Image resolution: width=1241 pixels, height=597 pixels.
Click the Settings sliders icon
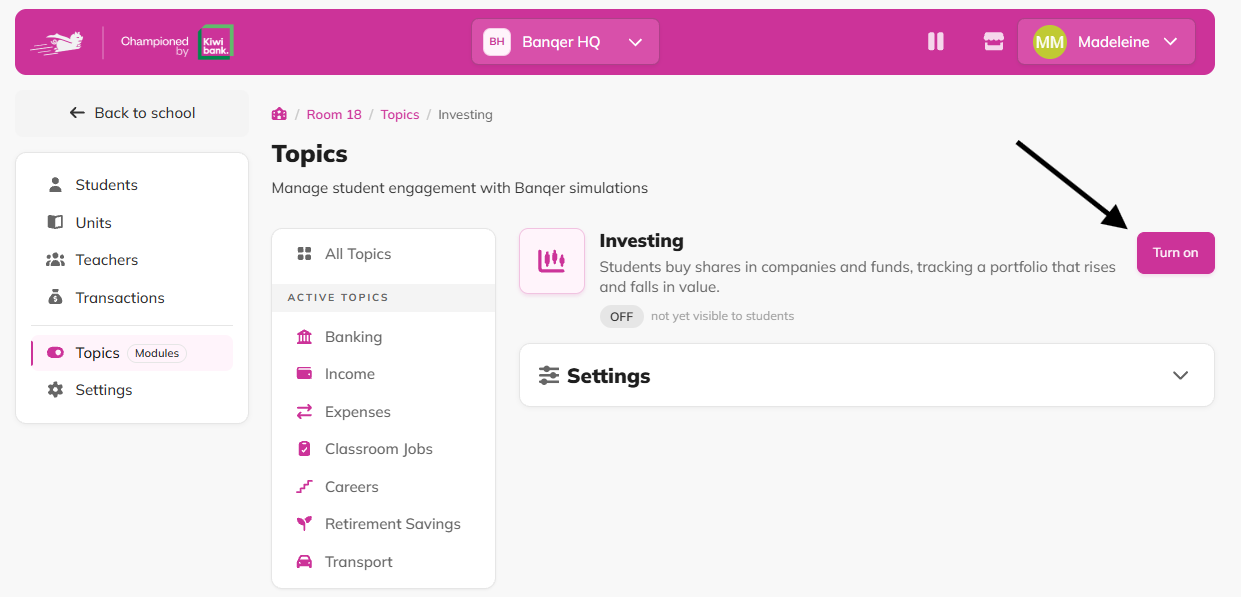[x=549, y=376]
